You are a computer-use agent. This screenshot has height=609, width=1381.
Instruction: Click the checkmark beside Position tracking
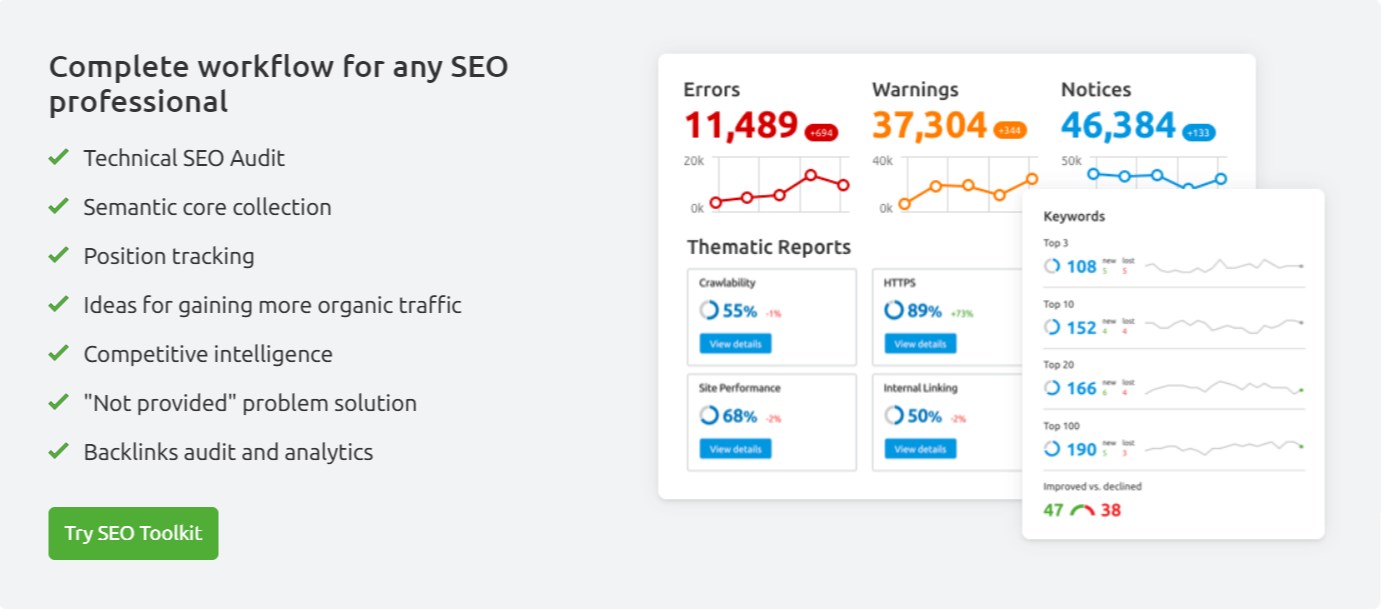[58, 255]
